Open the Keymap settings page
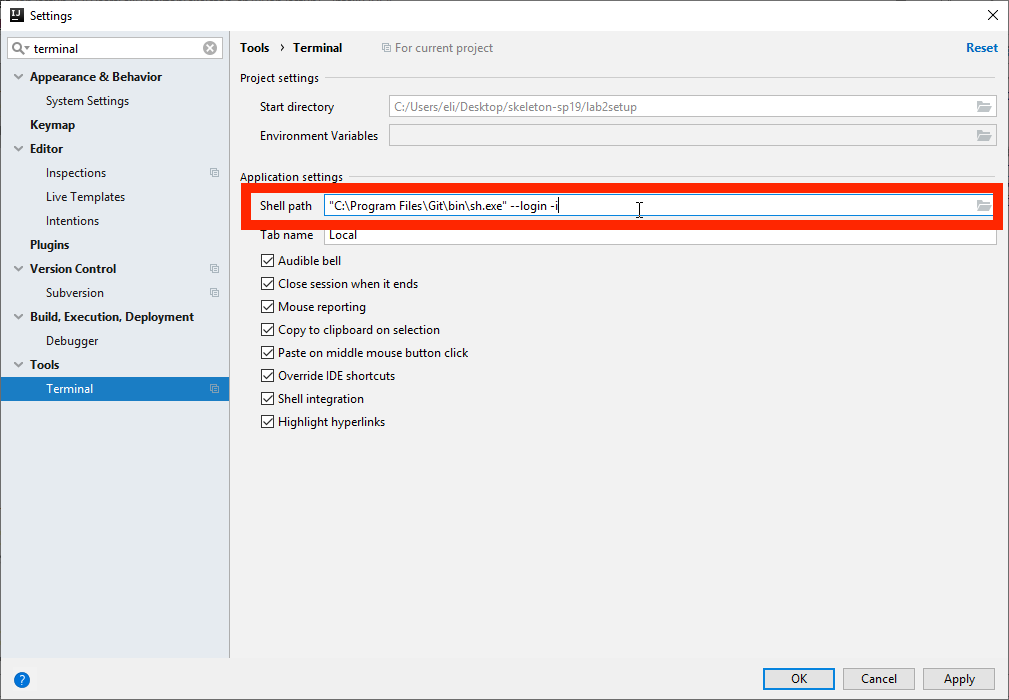The height and width of the screenshot is (700, 1009). pos(53,125)
